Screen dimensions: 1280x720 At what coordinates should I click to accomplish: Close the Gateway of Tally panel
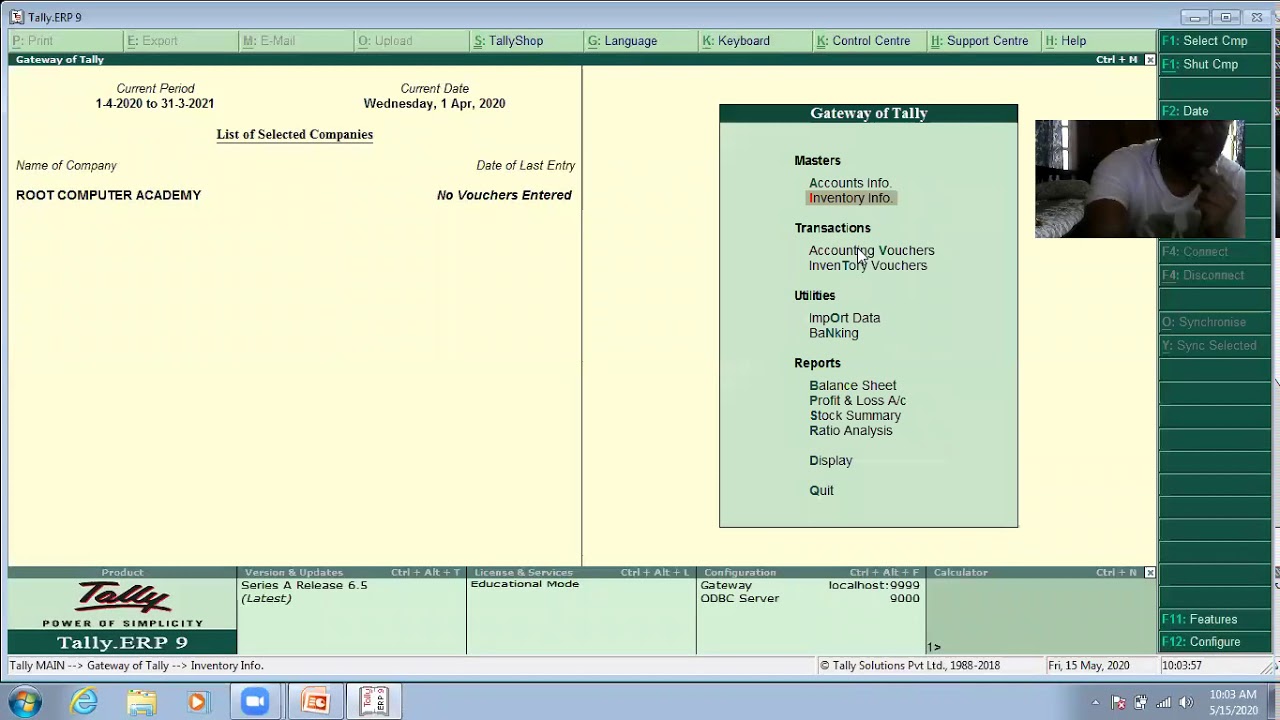pos(1150,60)
